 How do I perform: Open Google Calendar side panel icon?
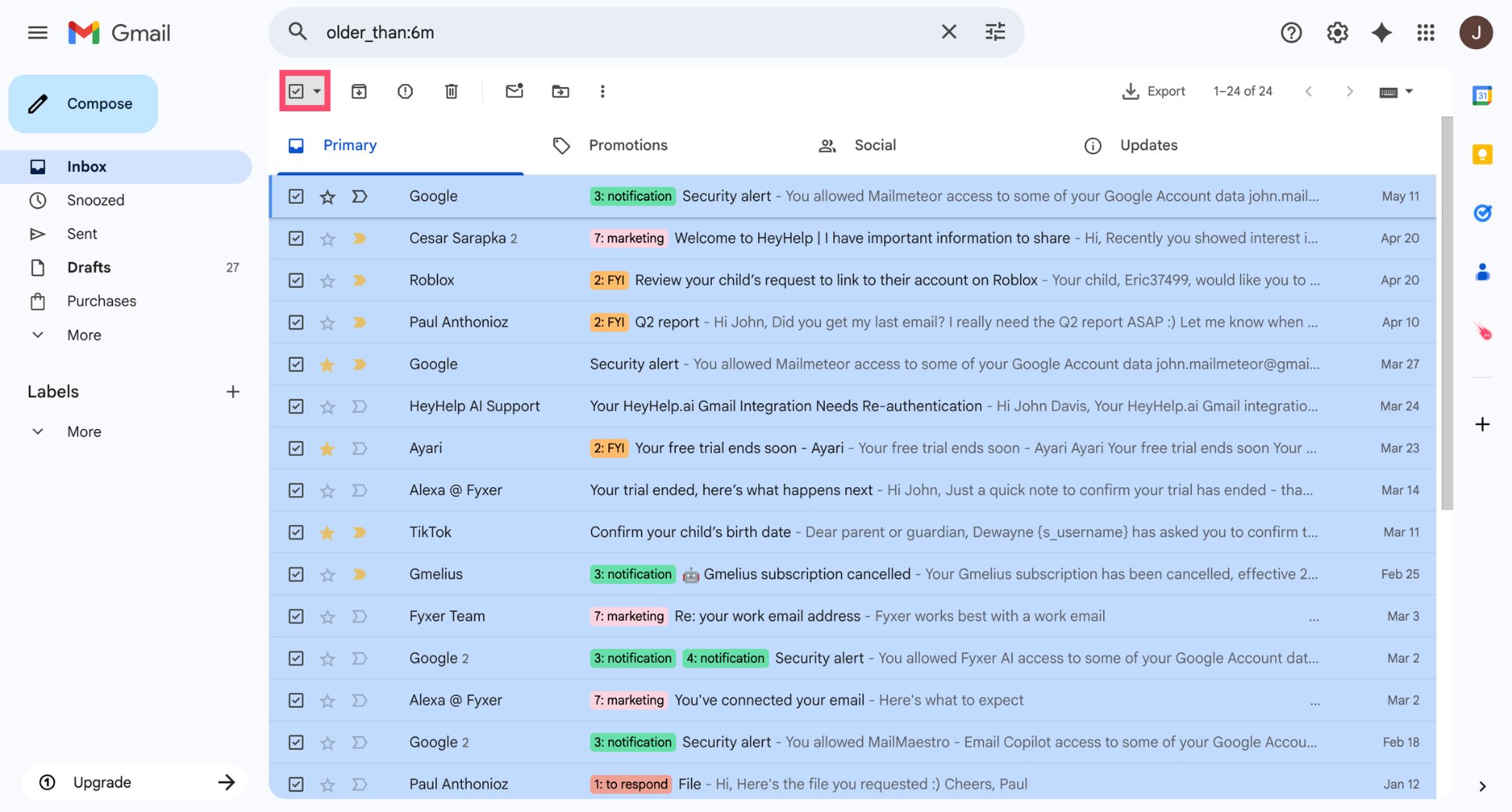[x=1482, y=96]
